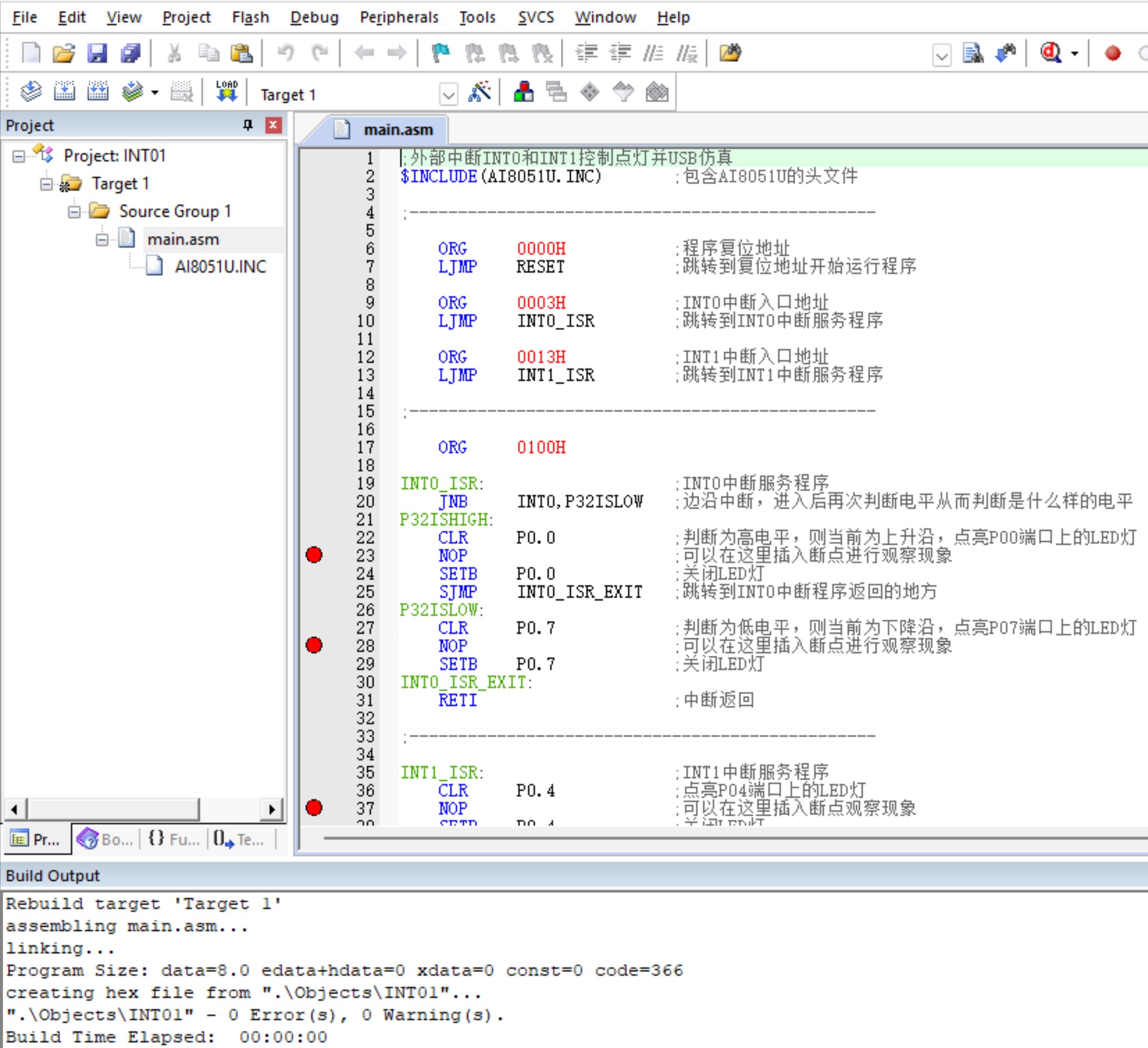
Task: Open a file with the Open icon
Action: [x=64, y=53]
